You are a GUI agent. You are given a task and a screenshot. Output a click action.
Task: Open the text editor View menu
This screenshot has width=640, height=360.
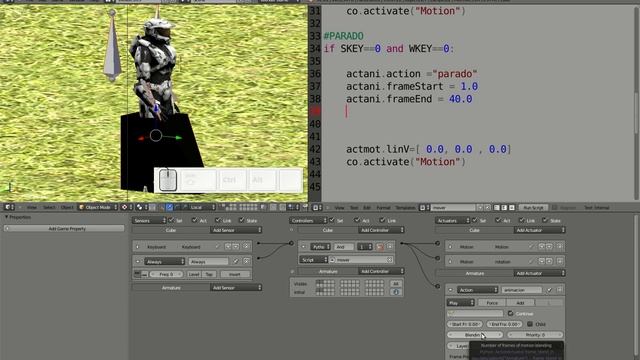[x=339, y=207]
